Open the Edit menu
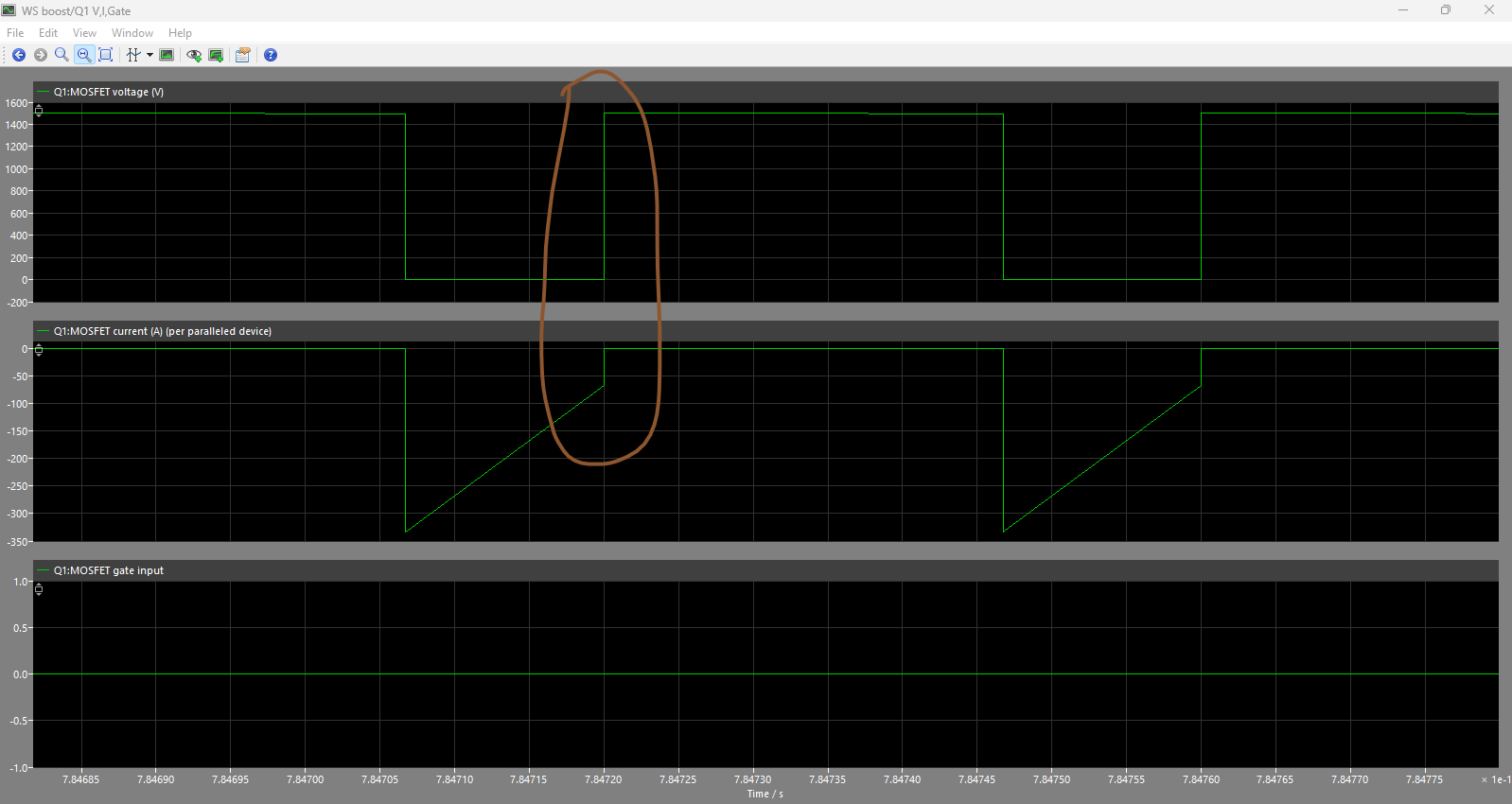Viewport: 1512px width, 804px height. [x=48, y=32]
